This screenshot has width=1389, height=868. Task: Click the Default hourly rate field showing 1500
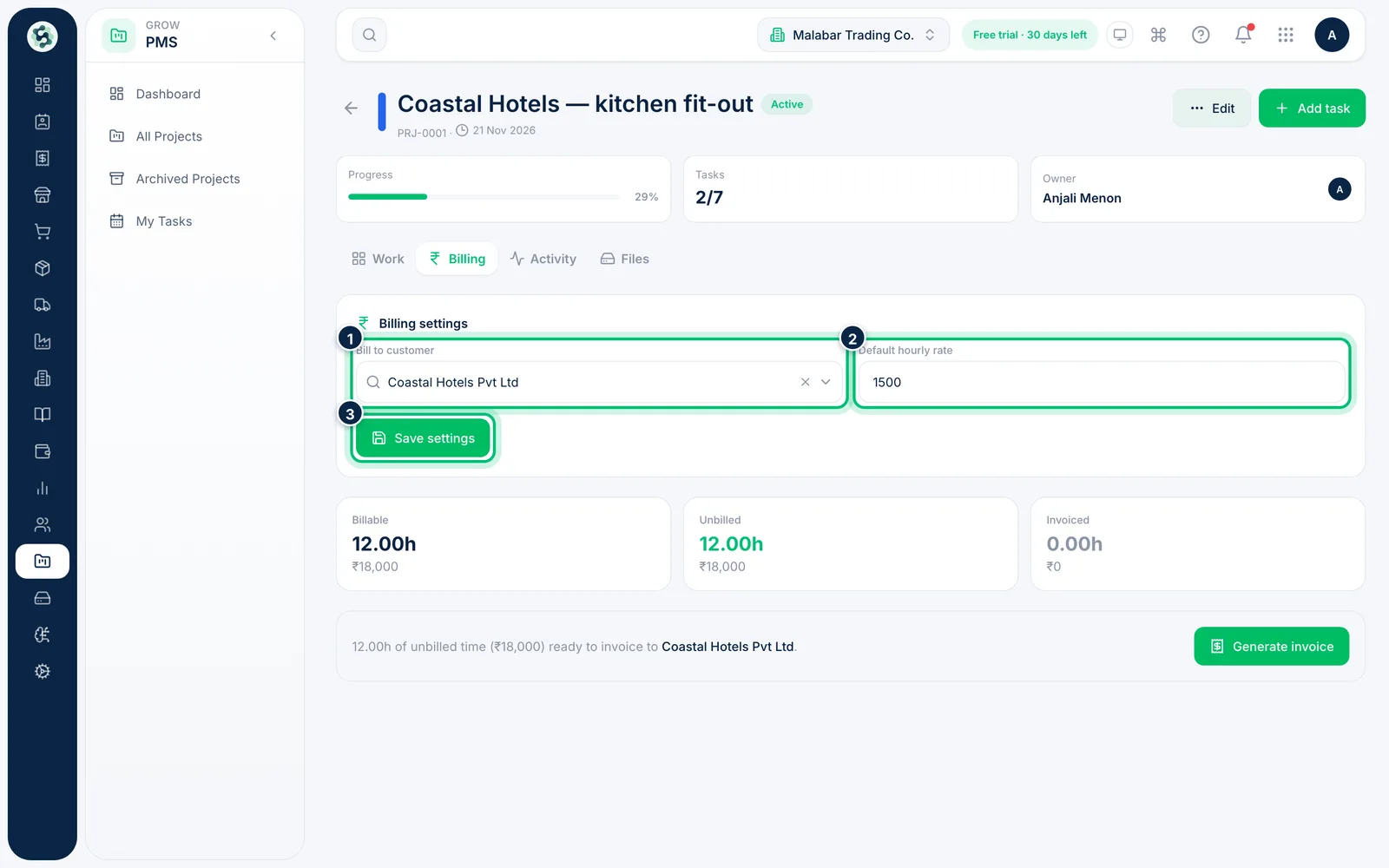[x=1103, y=382]
